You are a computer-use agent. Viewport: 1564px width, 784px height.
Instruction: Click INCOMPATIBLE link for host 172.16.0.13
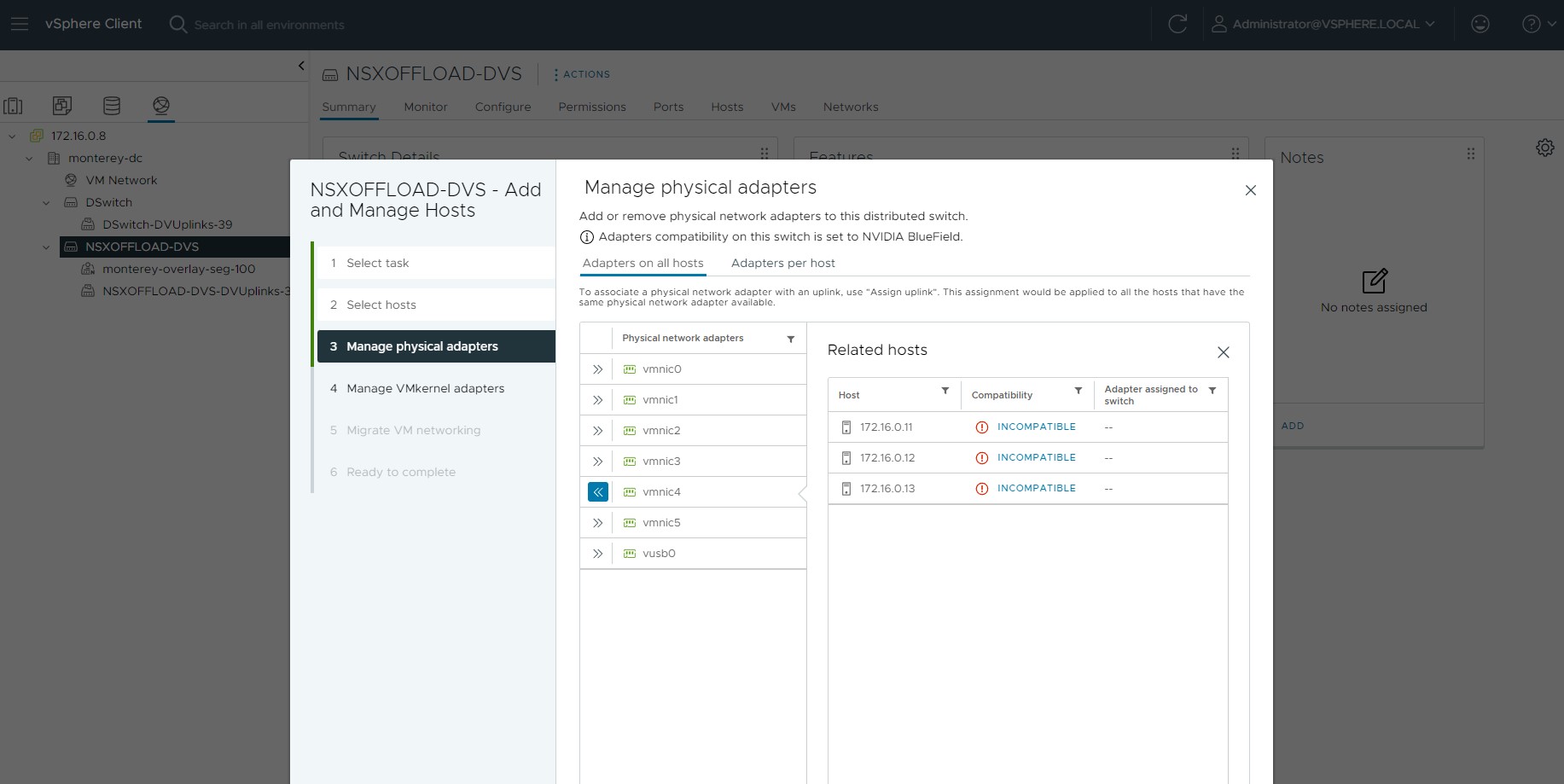coord(1036,488)
